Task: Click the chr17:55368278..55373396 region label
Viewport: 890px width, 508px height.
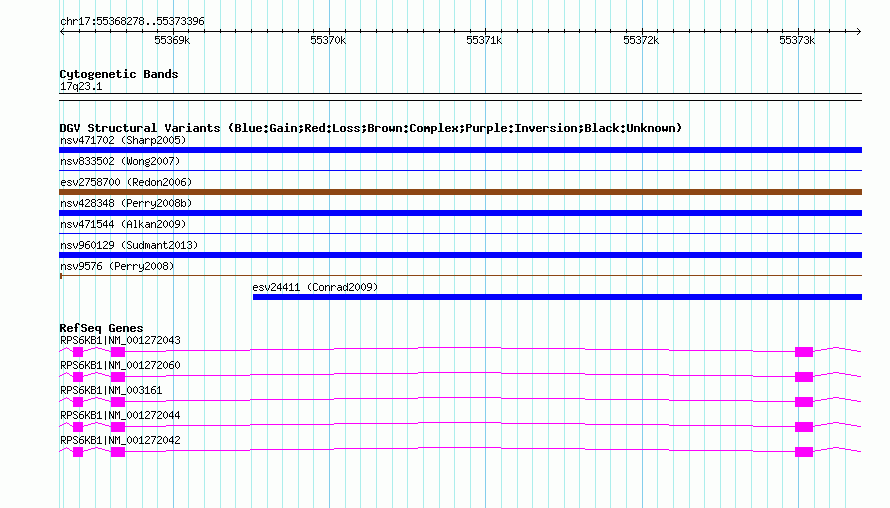Action: (132, 22)
